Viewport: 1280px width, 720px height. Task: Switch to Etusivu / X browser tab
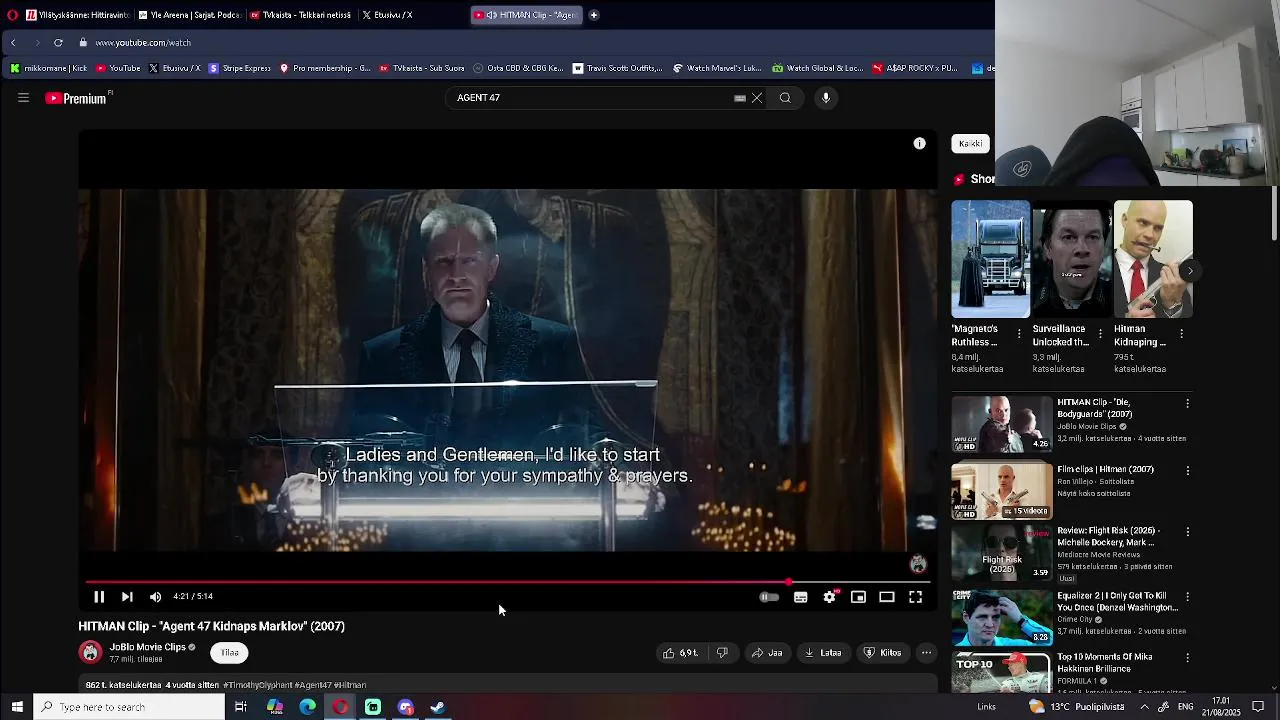411,15
